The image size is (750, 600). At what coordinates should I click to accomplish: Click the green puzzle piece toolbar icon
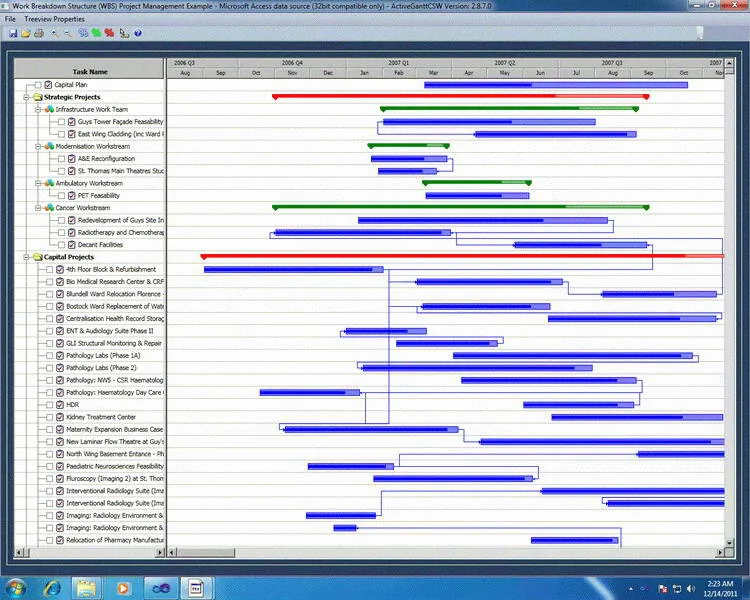(x=97, y=33)
